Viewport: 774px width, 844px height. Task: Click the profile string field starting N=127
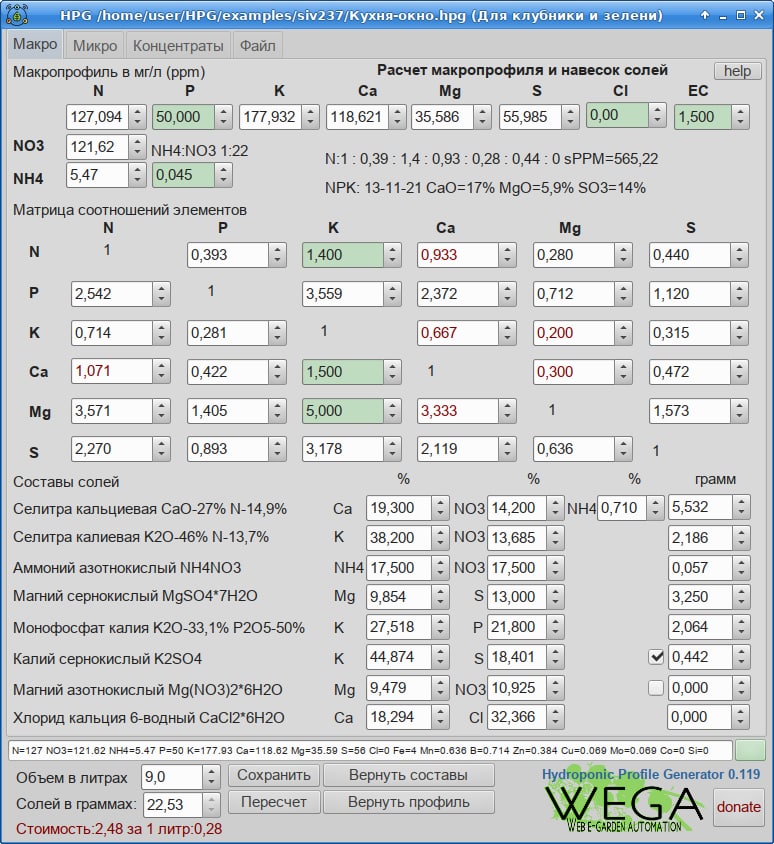tap(370, 750)
